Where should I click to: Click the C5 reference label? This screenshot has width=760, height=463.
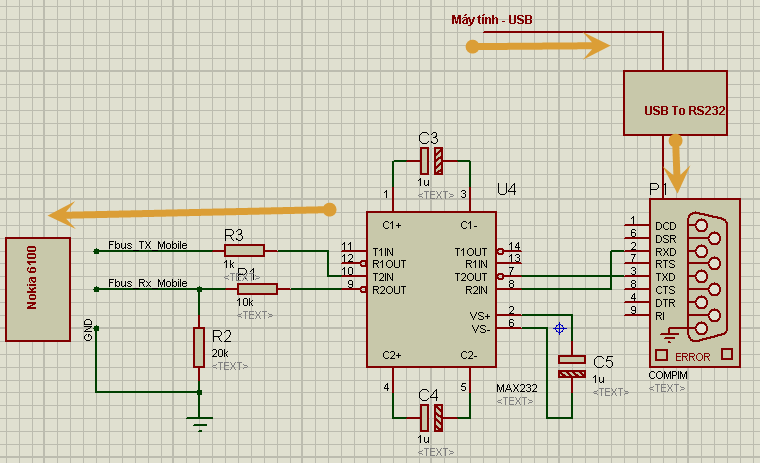point(603,362)
